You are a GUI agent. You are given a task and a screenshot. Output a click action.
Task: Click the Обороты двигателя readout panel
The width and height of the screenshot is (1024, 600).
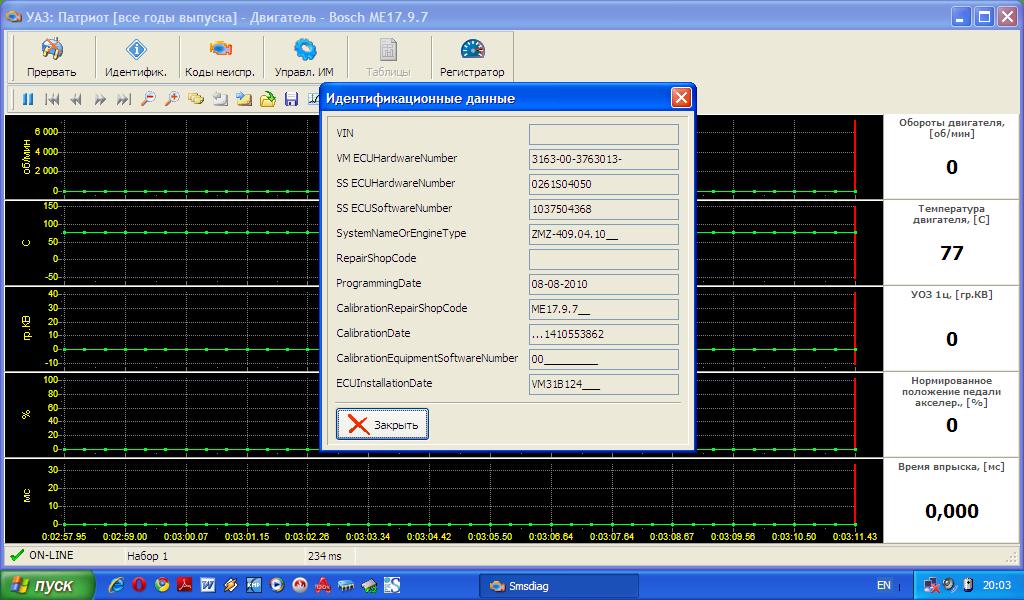pyautogui.click(x=952, y=157)
